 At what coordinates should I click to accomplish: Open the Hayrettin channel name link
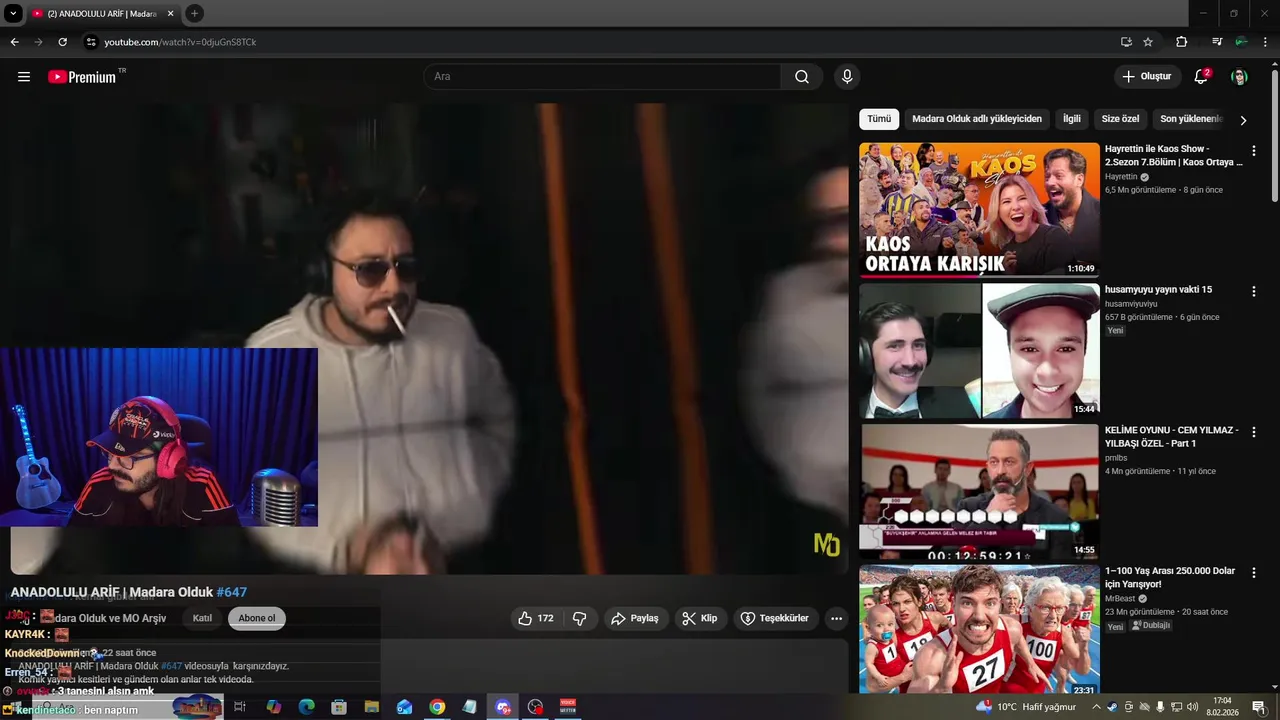coord(1121,177)
